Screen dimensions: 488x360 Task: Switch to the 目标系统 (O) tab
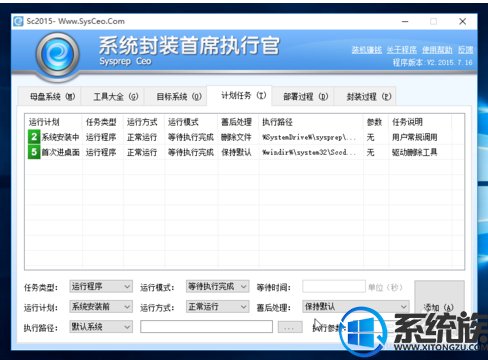[176, 97]
